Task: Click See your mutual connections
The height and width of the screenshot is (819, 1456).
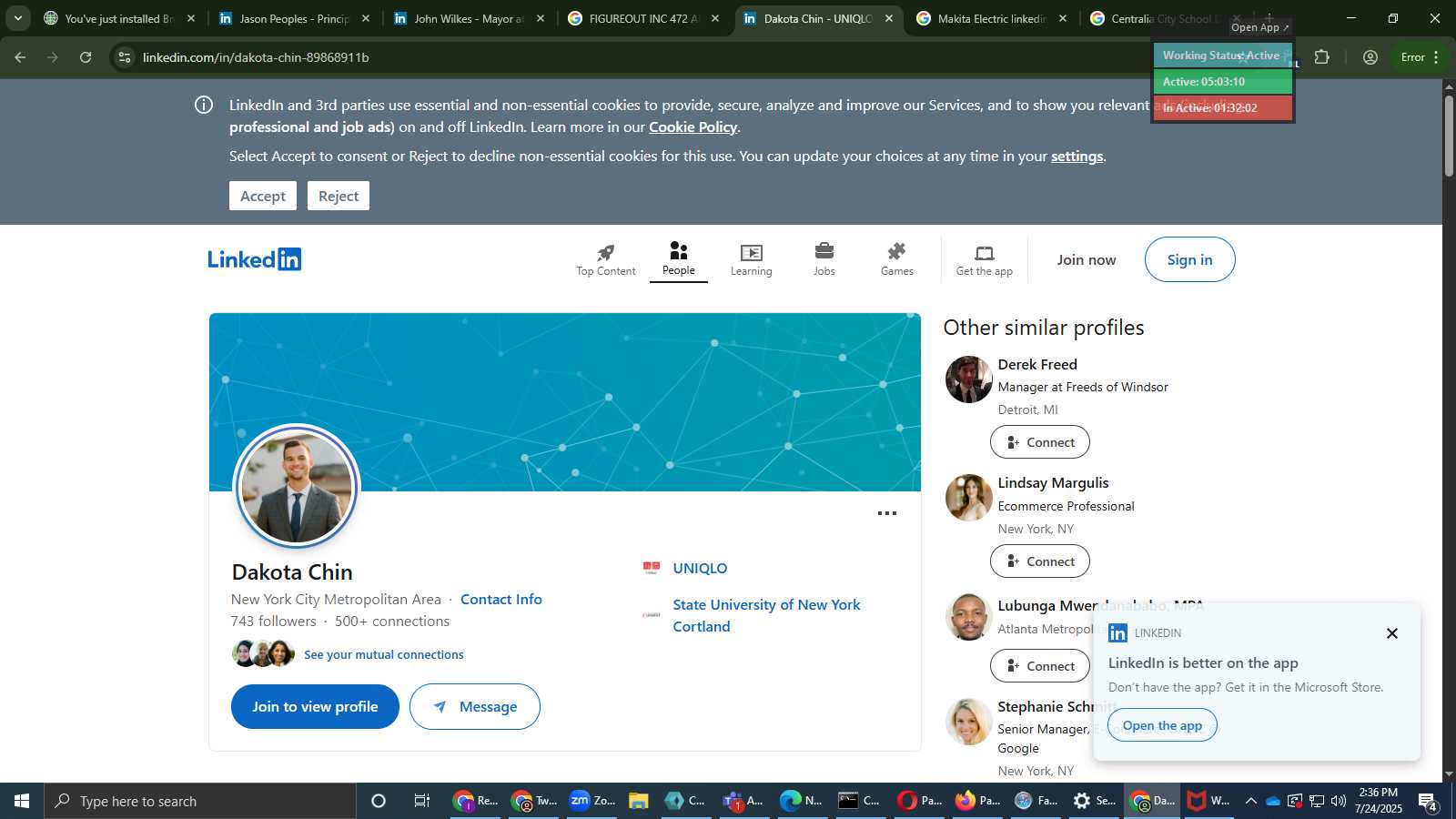Action: click(x=384, y=654)
